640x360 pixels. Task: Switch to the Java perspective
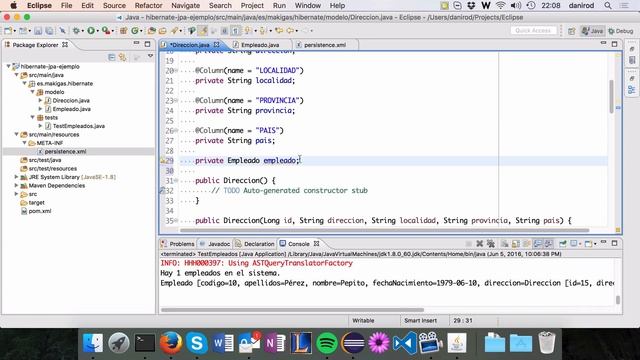pos(593,31)
